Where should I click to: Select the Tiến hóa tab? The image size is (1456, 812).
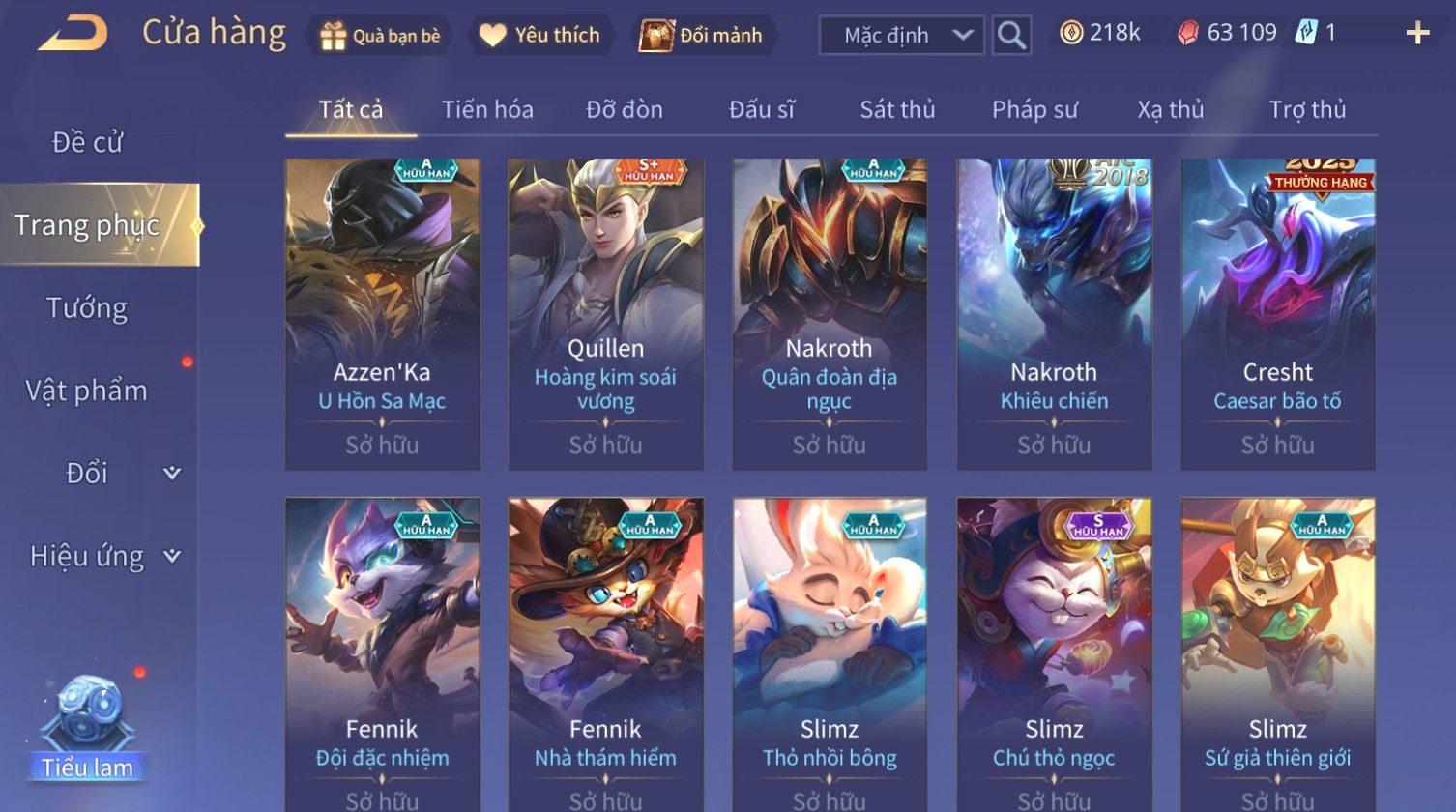click(487, 109)
